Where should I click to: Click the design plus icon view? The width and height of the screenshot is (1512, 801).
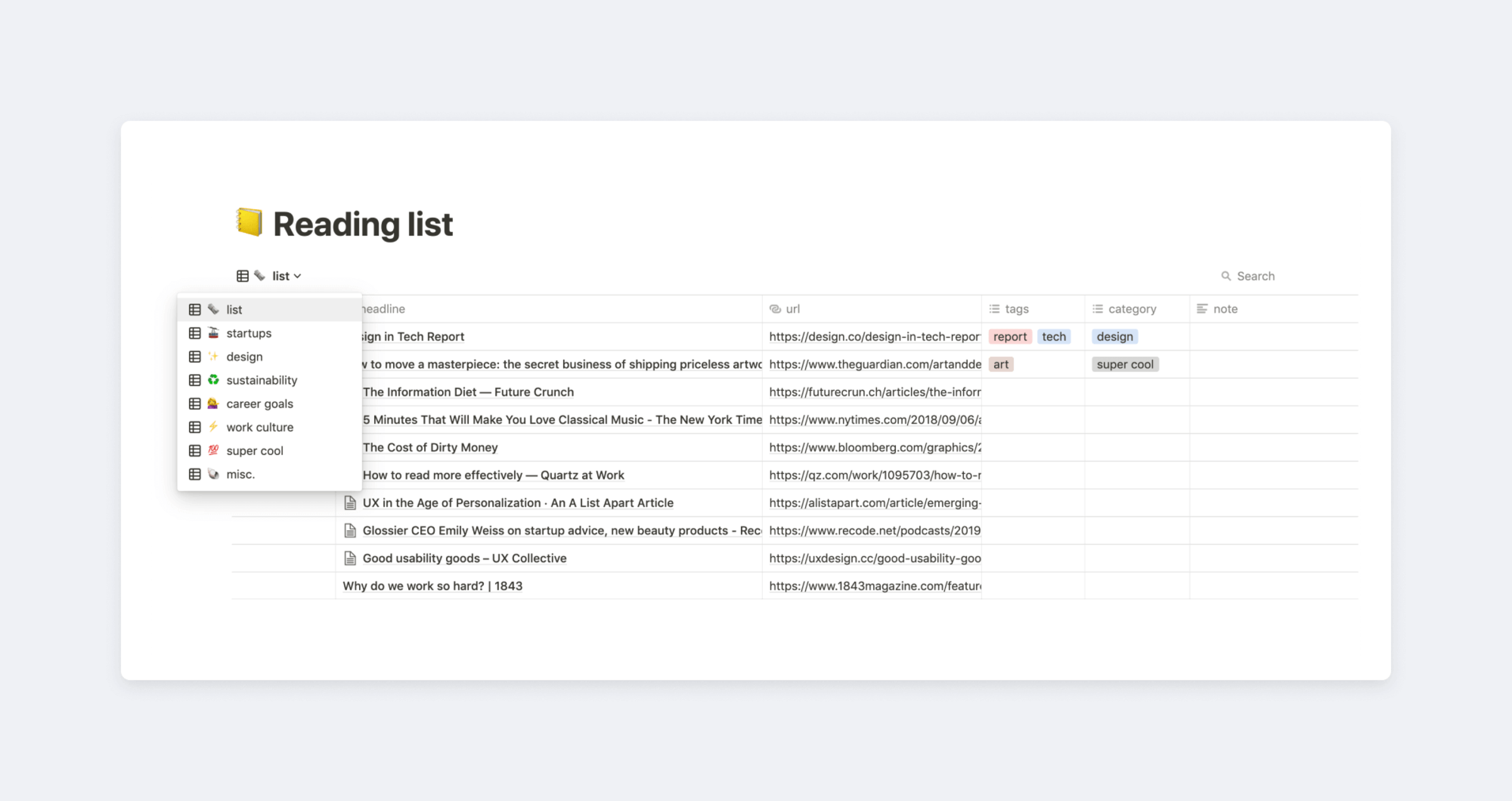[x=244, y=356]
